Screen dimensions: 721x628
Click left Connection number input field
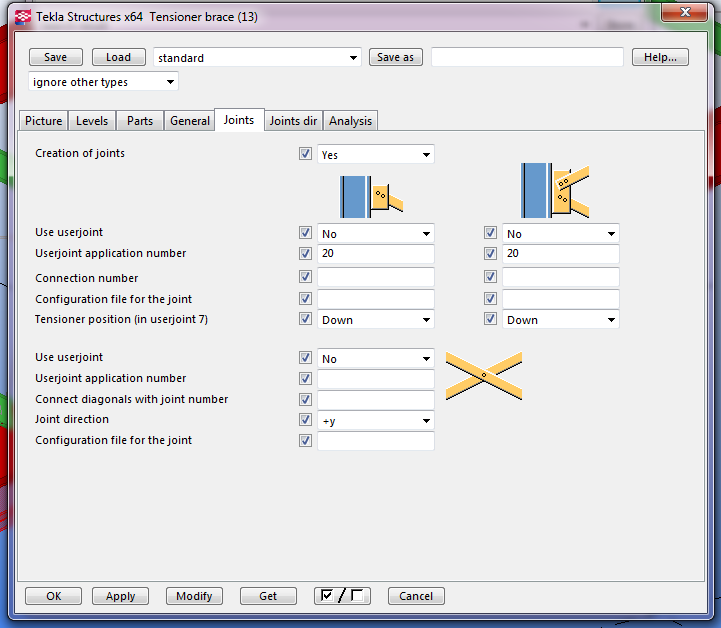376,277
